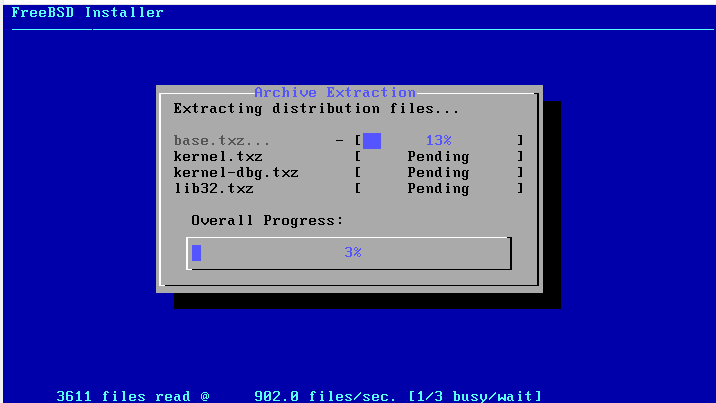Select the Archive Extraction dialog title

(335, 92)
